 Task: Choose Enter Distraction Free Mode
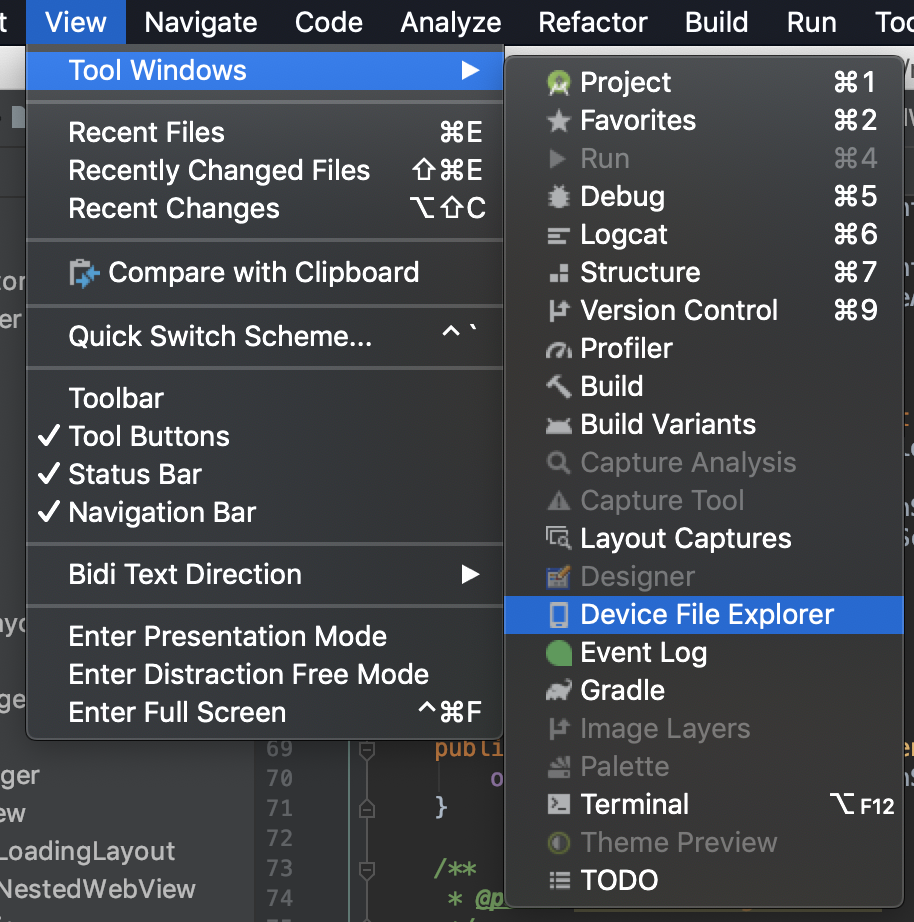[265, 674]
